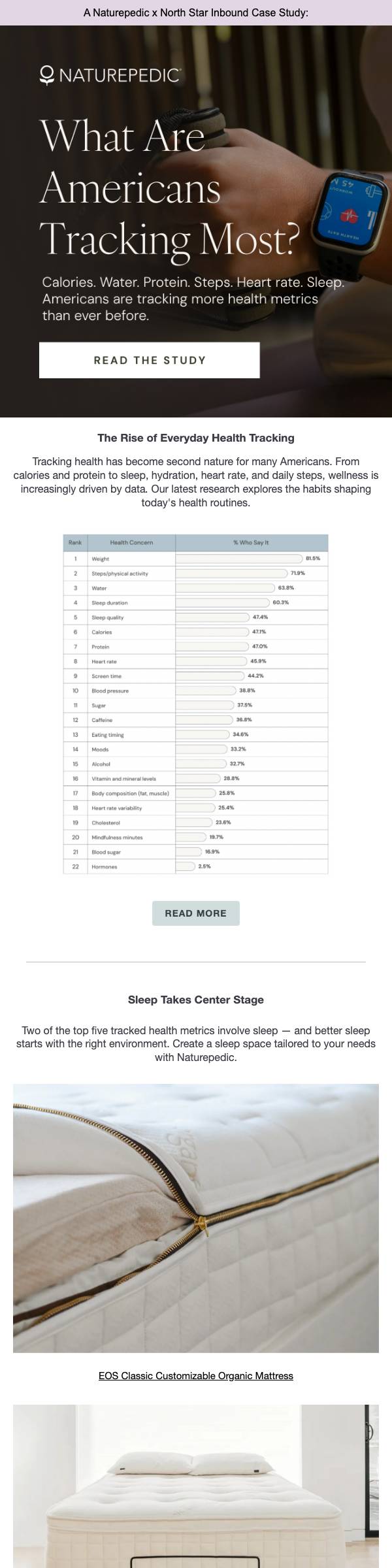Click the '% Who Say It' column header
This screenshot has height=1568, width=392.
(x=252, y=542)
